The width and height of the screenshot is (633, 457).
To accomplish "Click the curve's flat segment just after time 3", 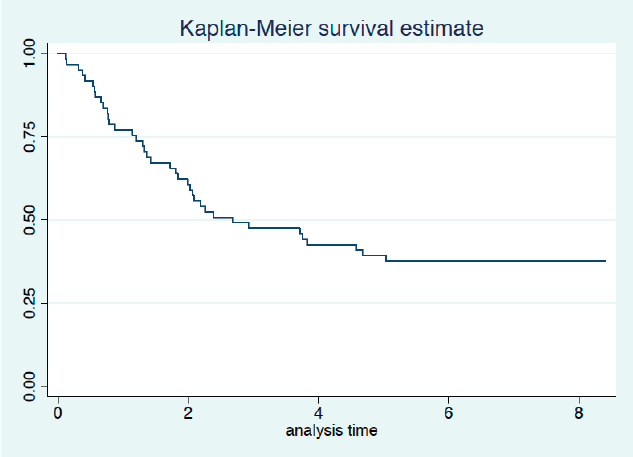I will (x=270, y=228).
